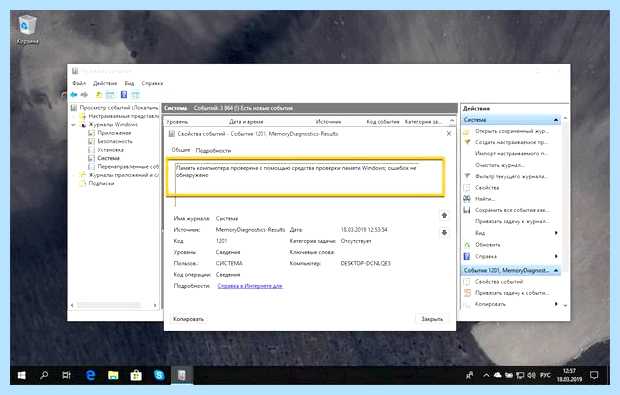
Task: Click Очистить журнал action
Action: 500,165
